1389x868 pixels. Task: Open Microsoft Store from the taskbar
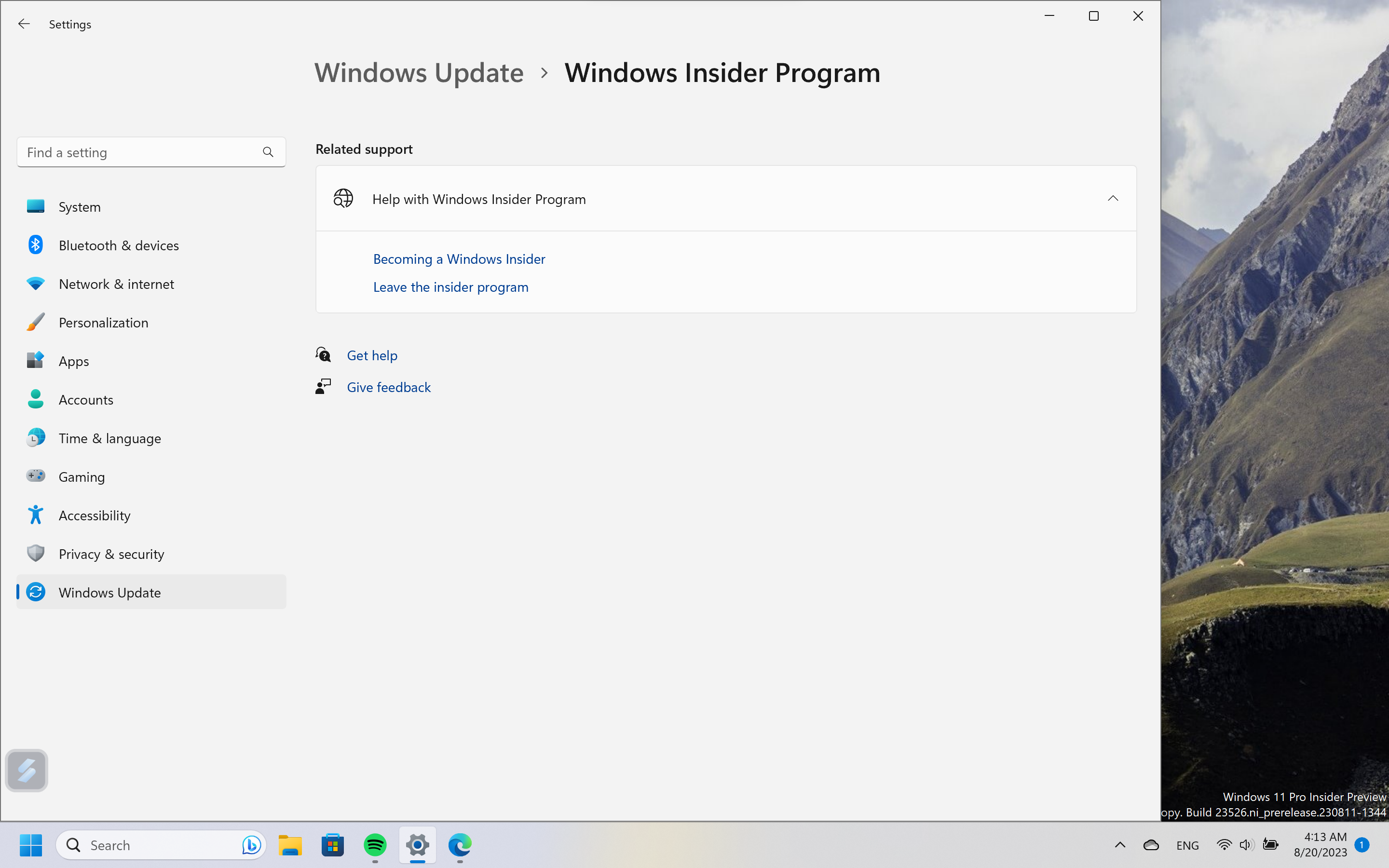coord(332,844)
